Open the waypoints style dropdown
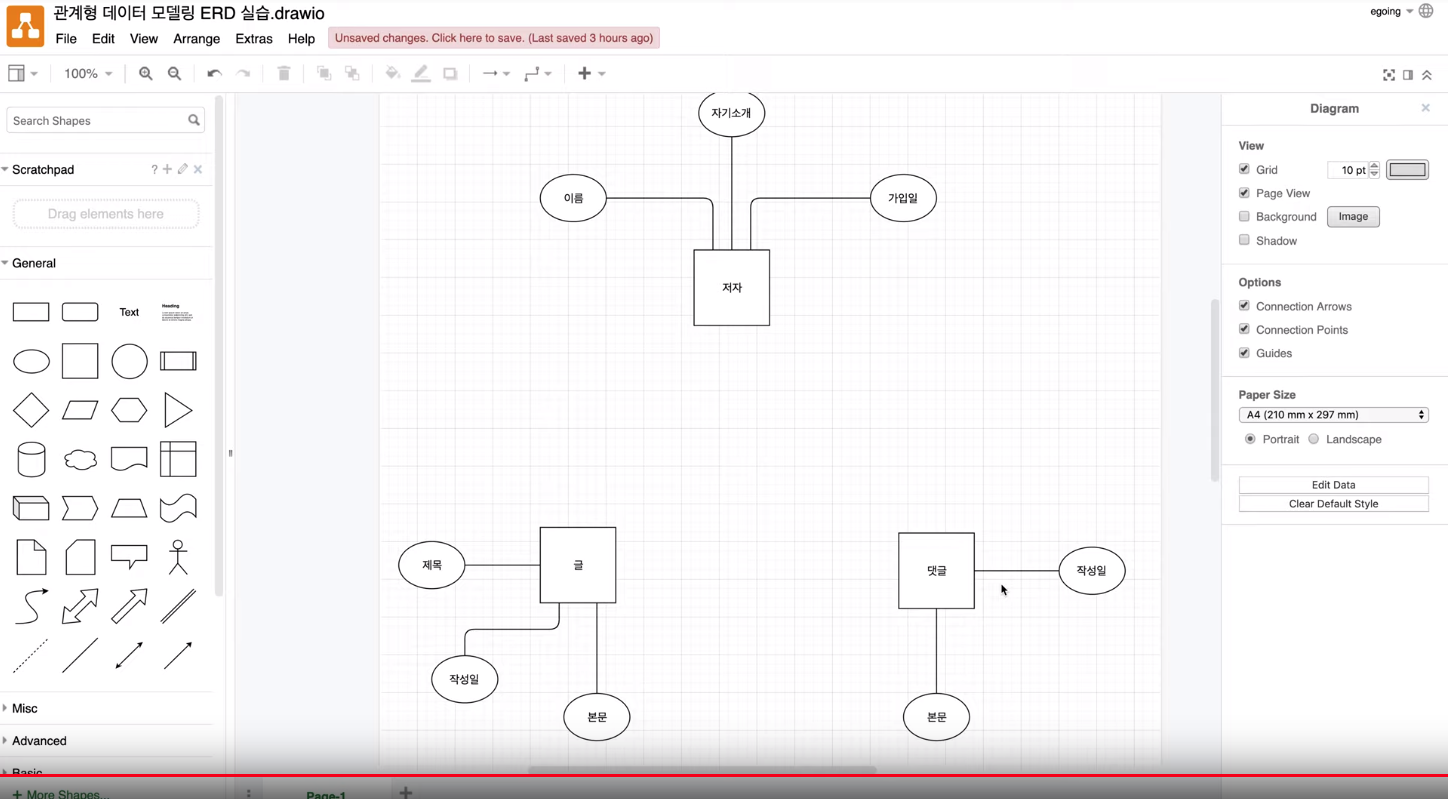This screenshot has width=1448, height=799. coord(538,74)
